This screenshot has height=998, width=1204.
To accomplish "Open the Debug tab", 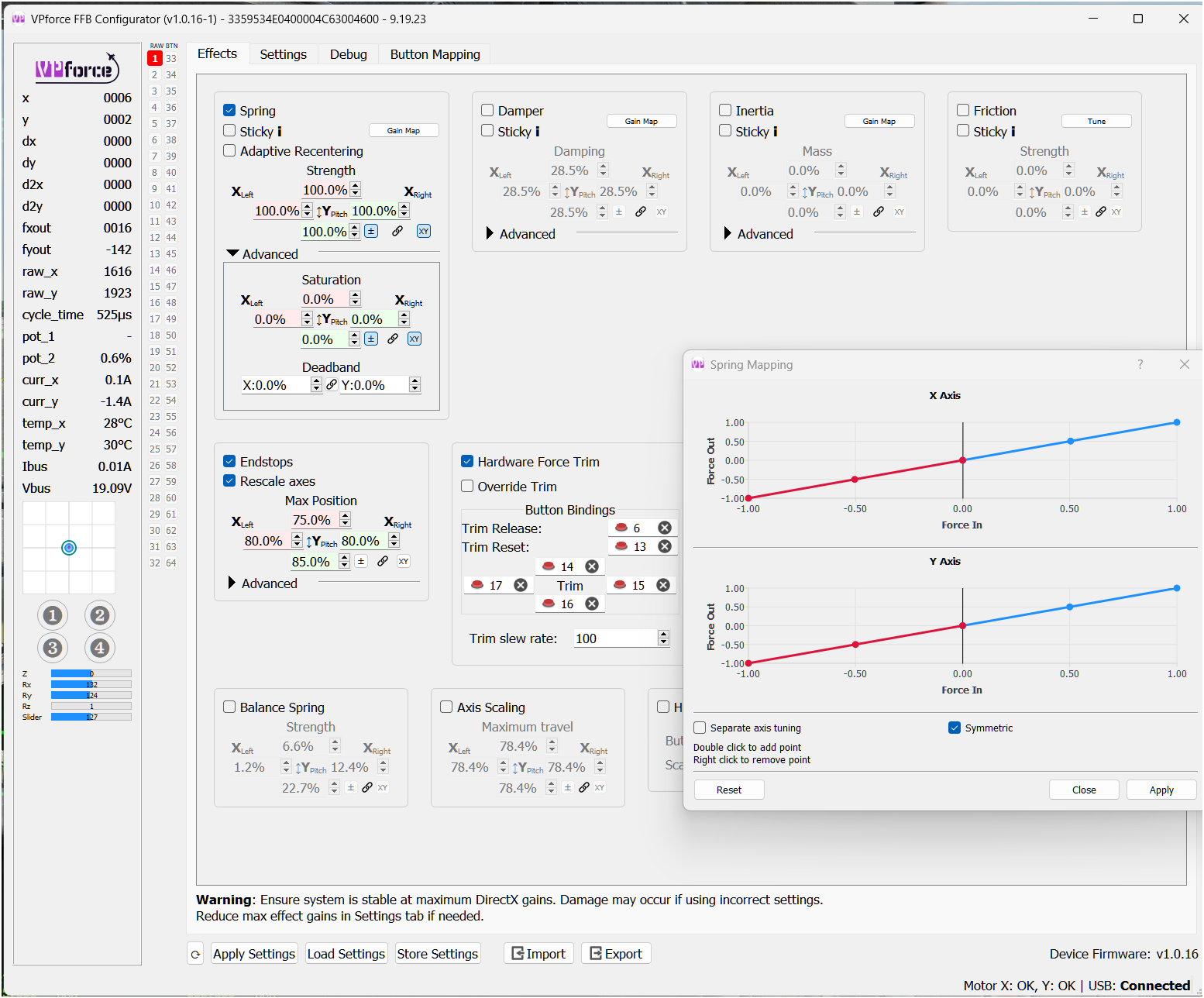I will point(349,54).
